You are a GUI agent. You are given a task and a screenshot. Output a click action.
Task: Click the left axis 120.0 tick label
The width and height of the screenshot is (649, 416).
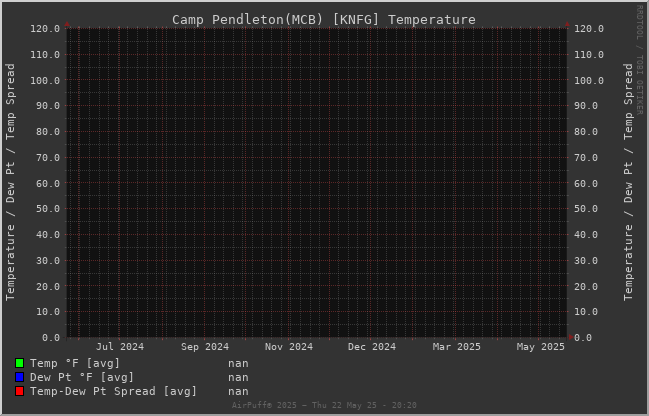coord(45,29)
